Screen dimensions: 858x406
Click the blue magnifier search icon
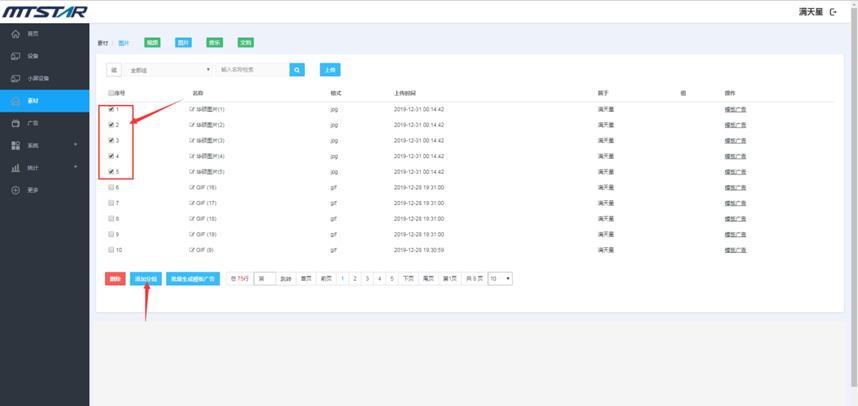[297, 70]
